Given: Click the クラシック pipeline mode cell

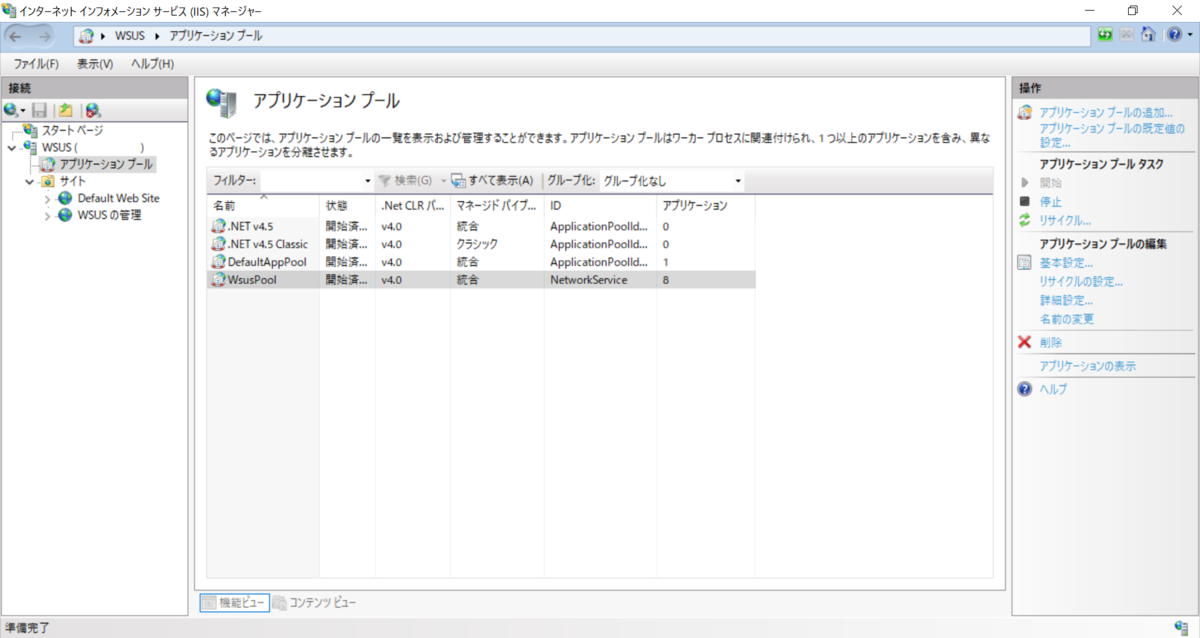Looking at the screenshot, I should pos(477,244).
